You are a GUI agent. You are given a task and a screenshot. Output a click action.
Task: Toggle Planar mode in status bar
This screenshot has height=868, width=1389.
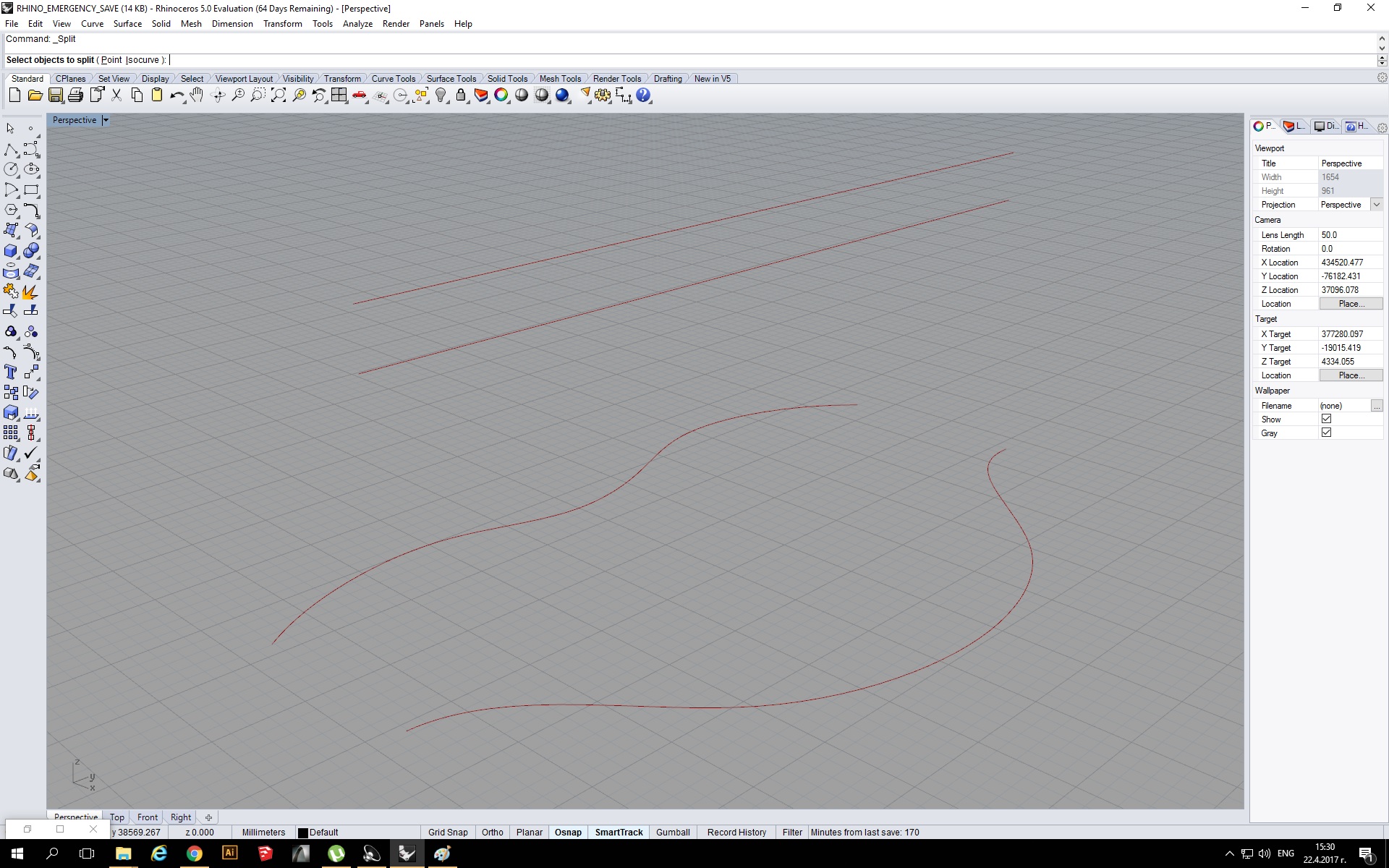click(x=530, y=833)
